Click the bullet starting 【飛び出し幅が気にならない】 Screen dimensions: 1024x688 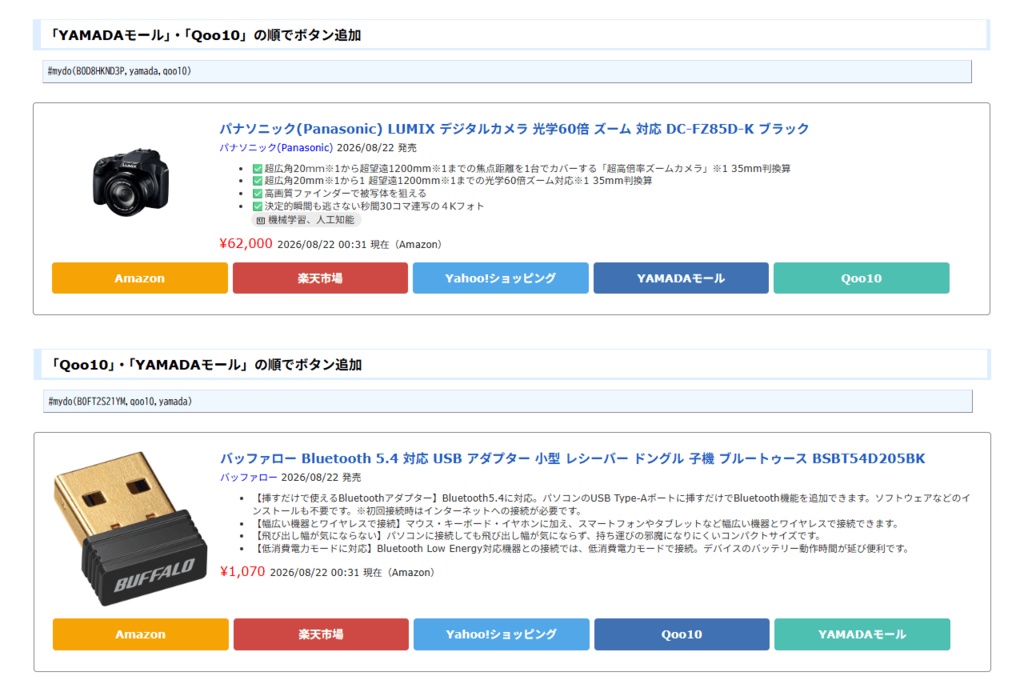pos(537,536)
